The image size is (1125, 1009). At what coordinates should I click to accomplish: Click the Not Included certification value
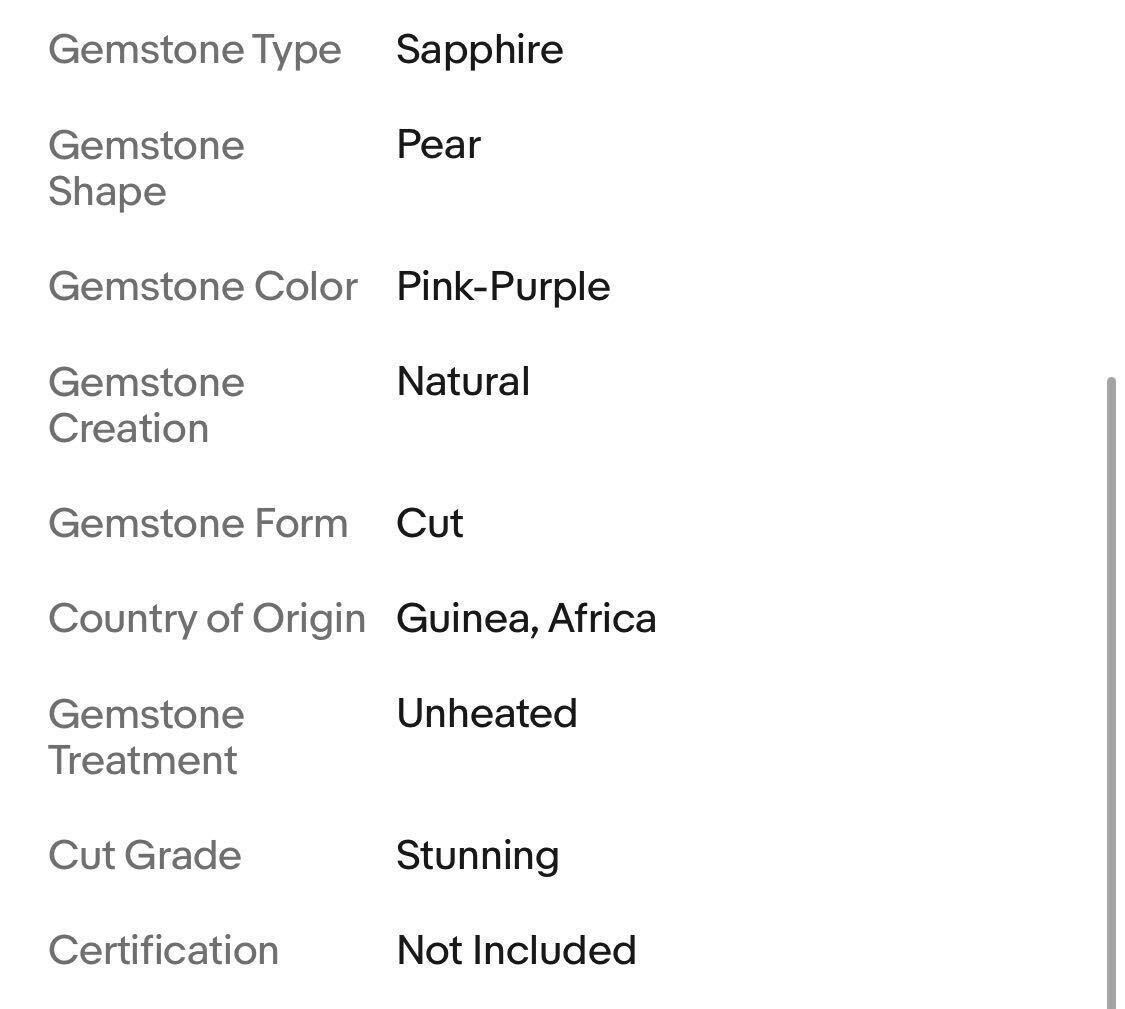516,950
